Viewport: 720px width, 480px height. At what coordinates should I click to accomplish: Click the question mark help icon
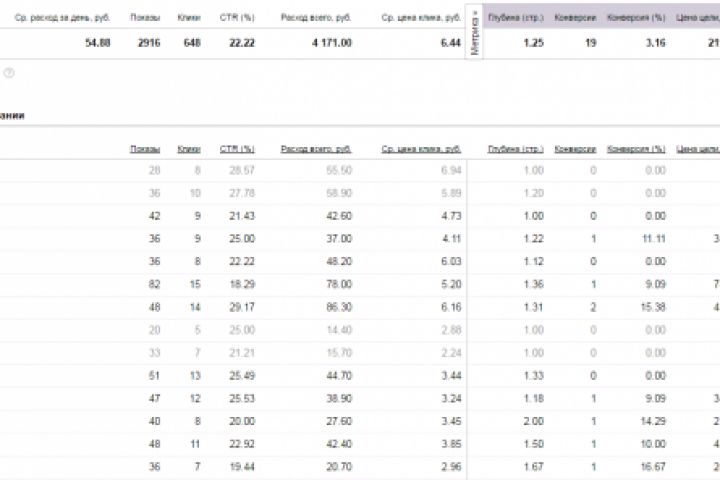pyautogui.click(x=9, y=73)
